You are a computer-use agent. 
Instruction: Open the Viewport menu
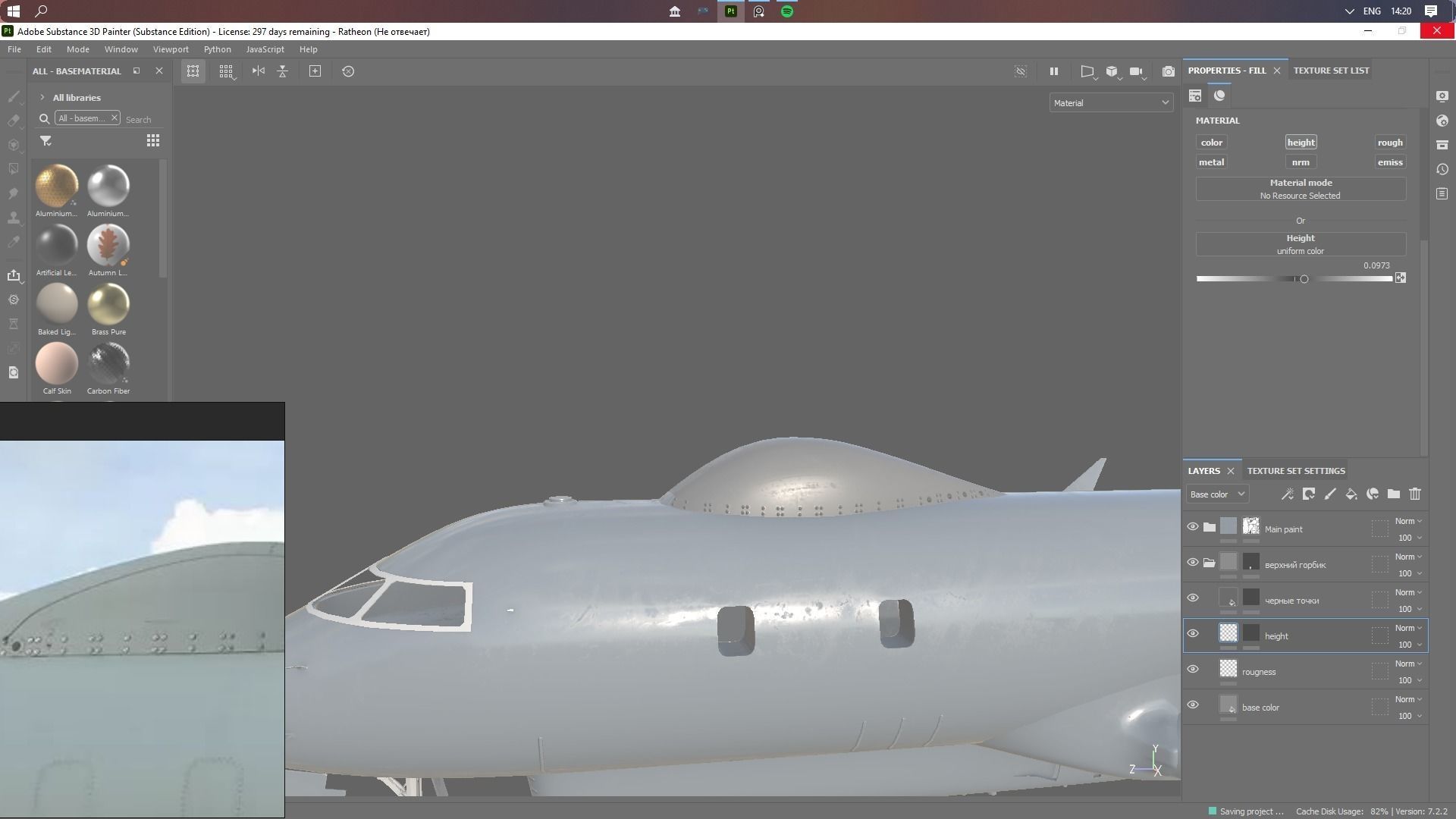coord(171,49)
